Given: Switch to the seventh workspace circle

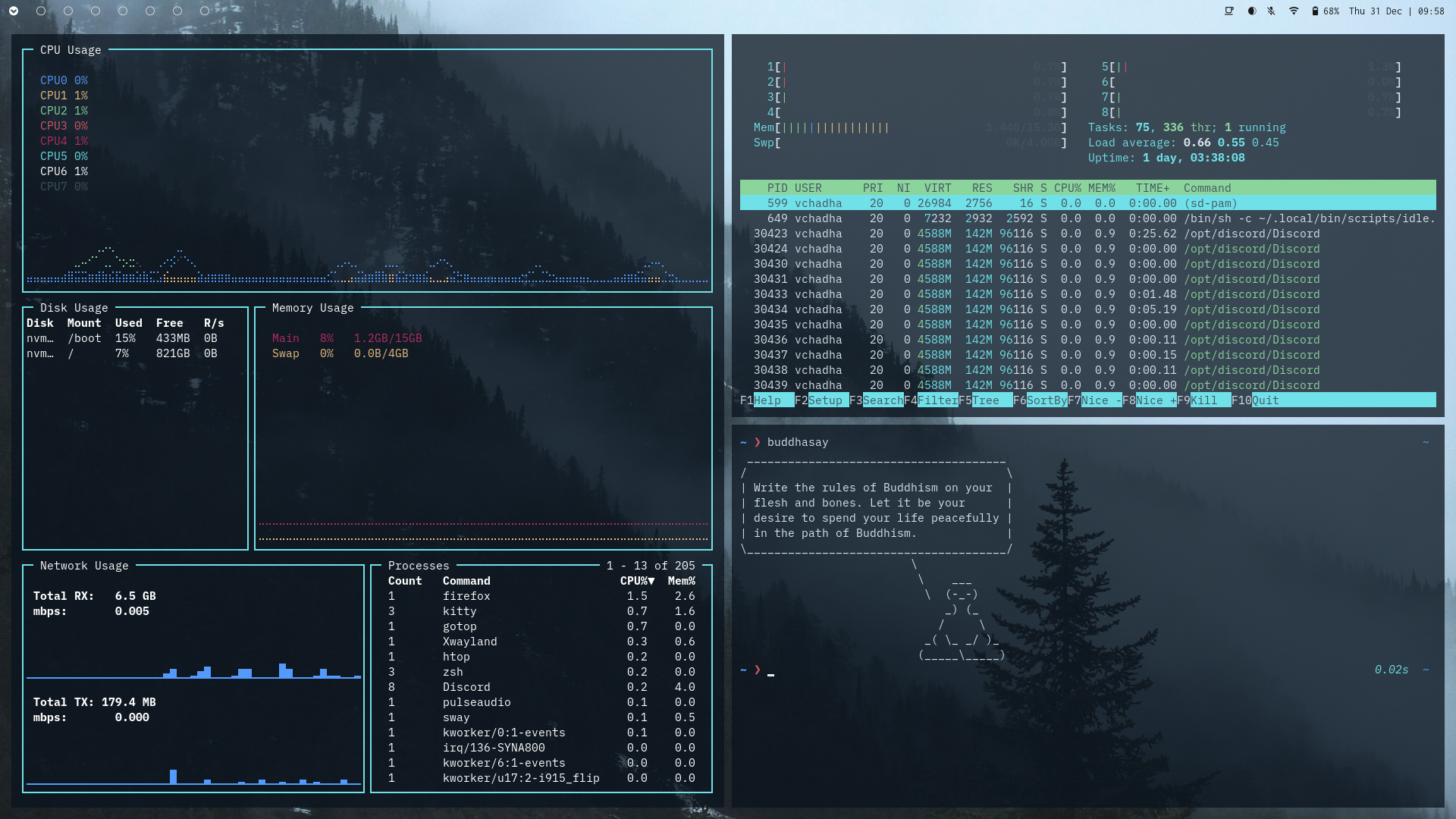Looking at the screenshot, I should 177,11.
